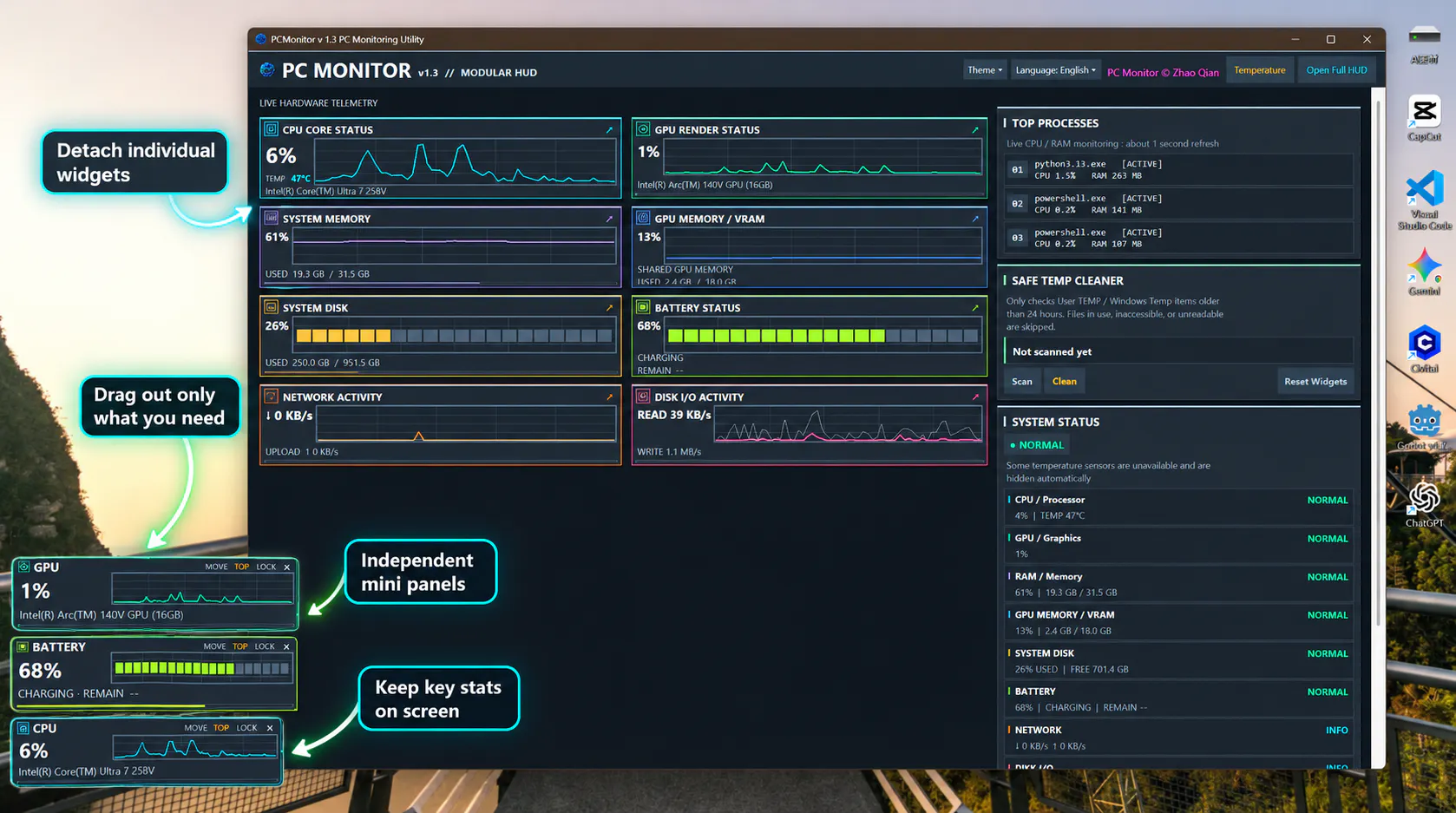Click the Reset Widgets button

[1315, 382]
